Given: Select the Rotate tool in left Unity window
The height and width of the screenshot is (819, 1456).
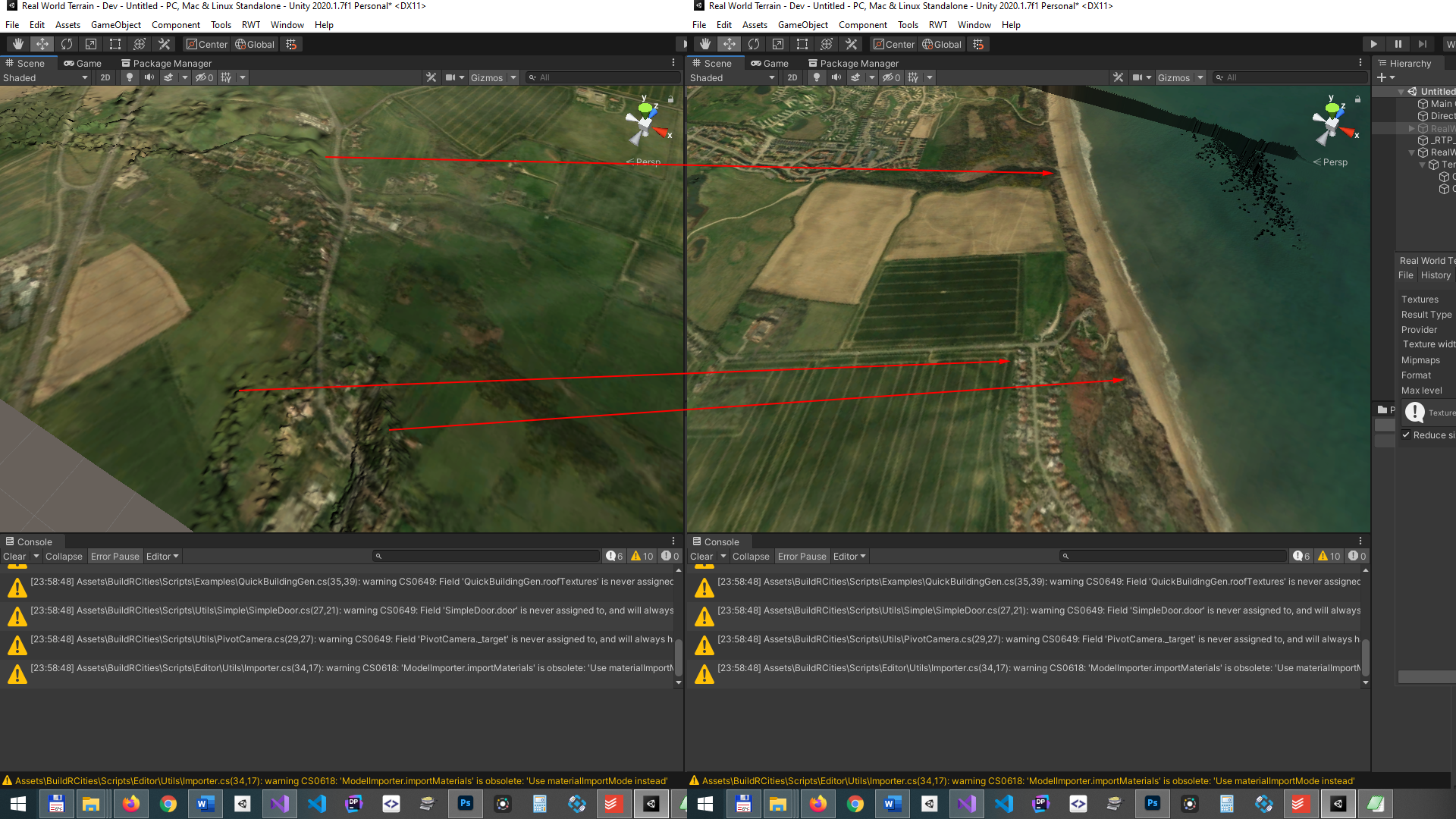Looking at the screenshot, I should click(x=67, y=44).
